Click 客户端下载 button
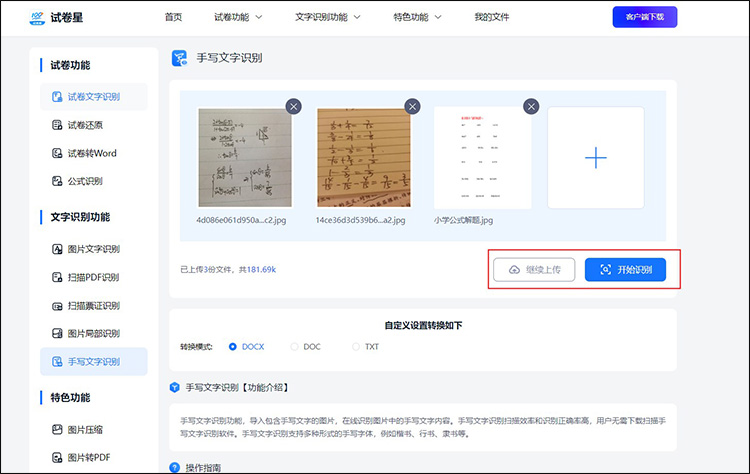The width and height of the screenshot is (750, 474). tap(645, 17)
